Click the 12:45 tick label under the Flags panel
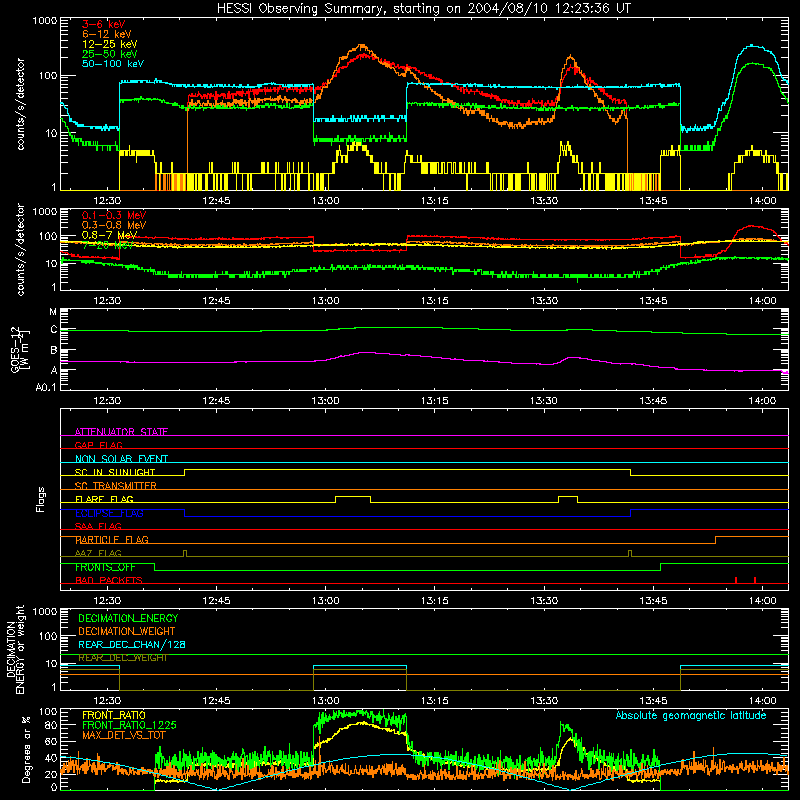 click(x=216, y=601)
